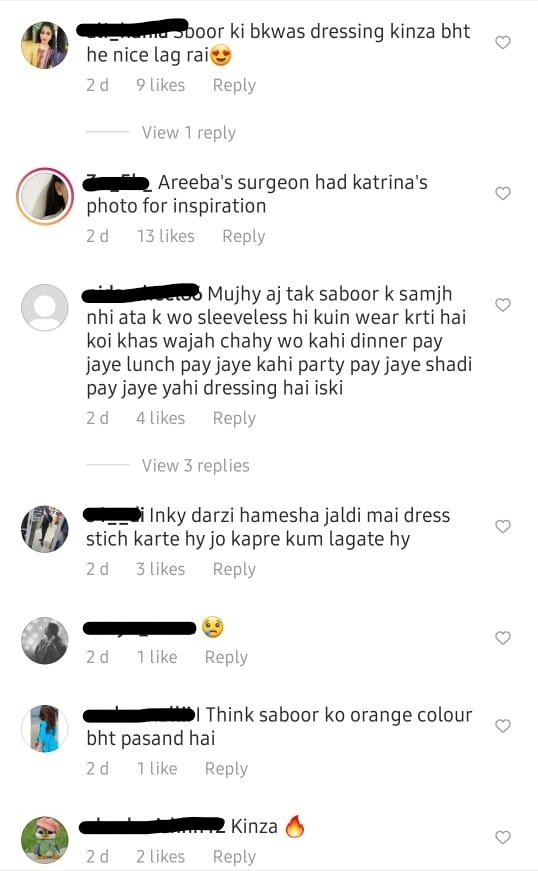
Task: Expand View 3 replies
Action: (x=195, y=465)
